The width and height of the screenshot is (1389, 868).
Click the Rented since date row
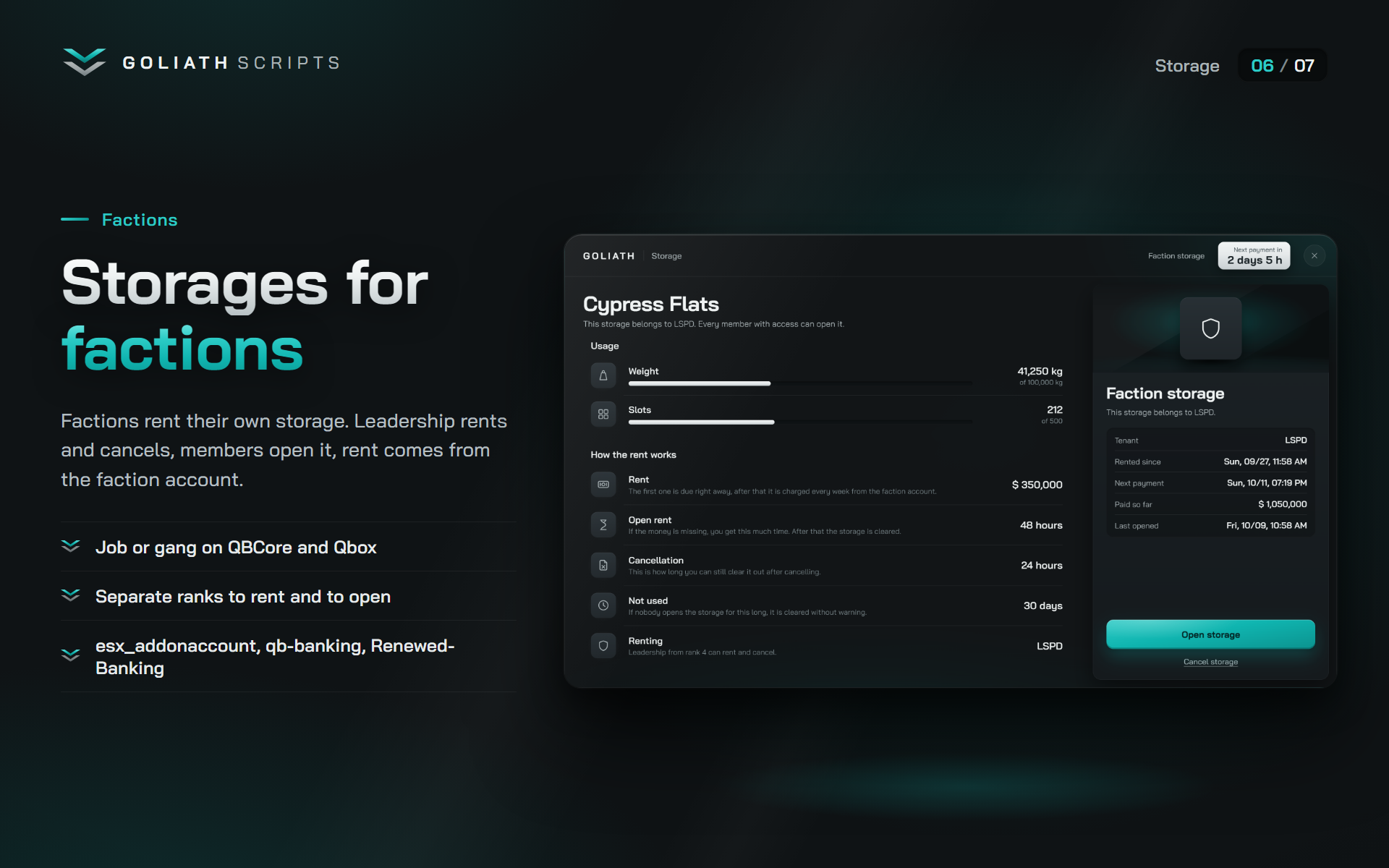pos(1210,461)
